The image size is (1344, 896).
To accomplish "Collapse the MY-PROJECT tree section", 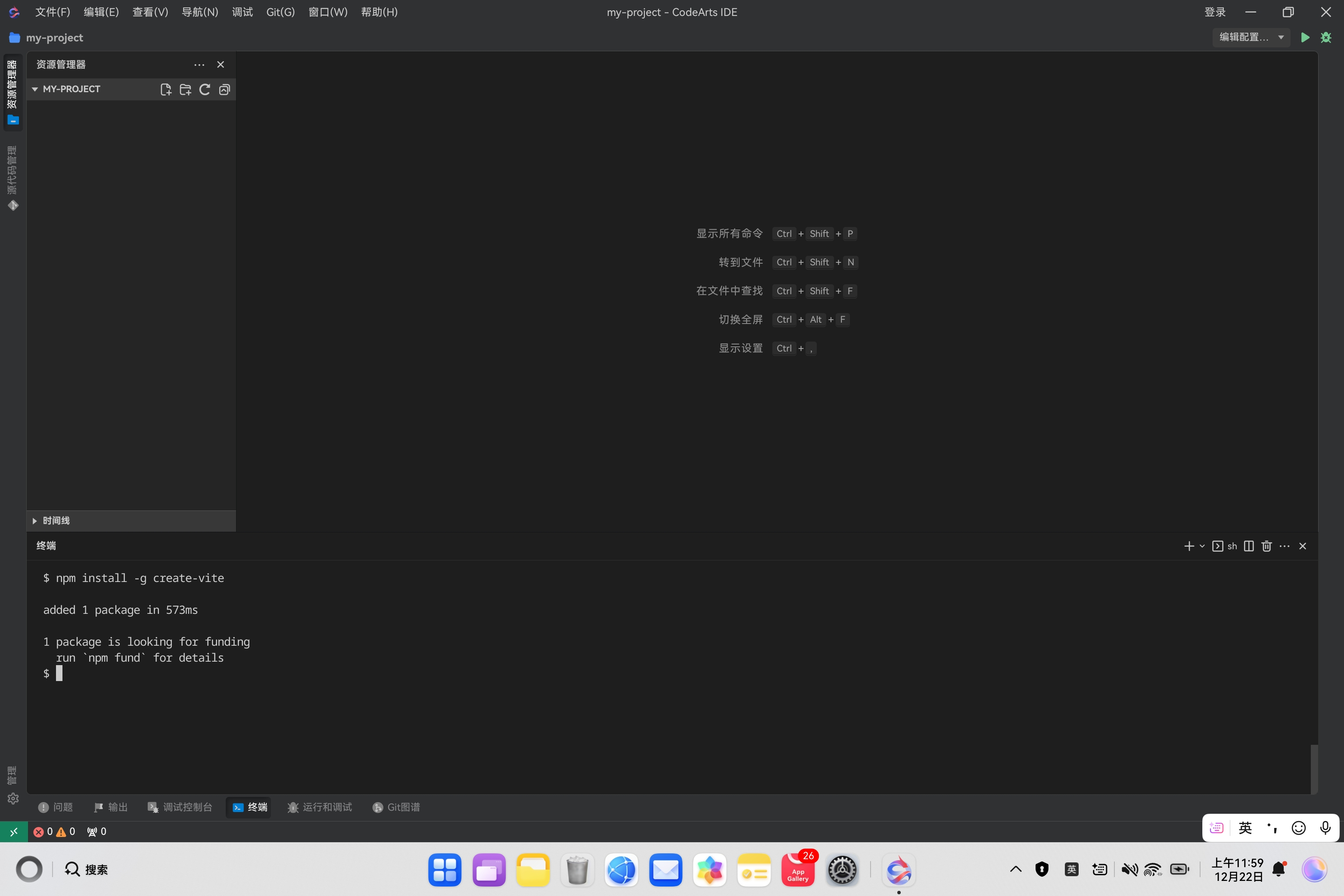I will (35, 89).
